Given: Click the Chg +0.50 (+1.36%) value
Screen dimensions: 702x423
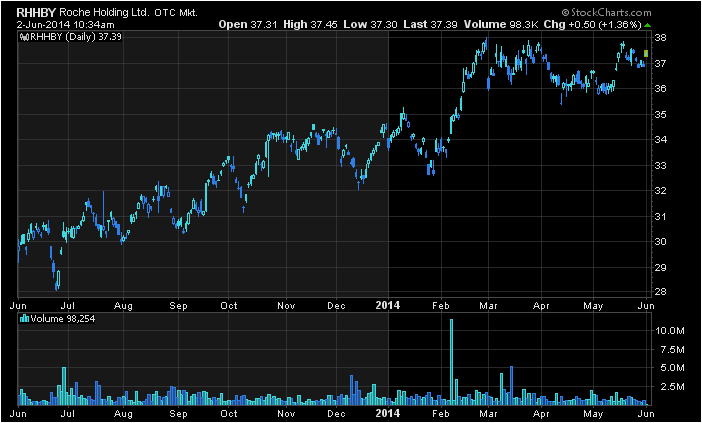Looking at the screenshot, I should (592, 25).
